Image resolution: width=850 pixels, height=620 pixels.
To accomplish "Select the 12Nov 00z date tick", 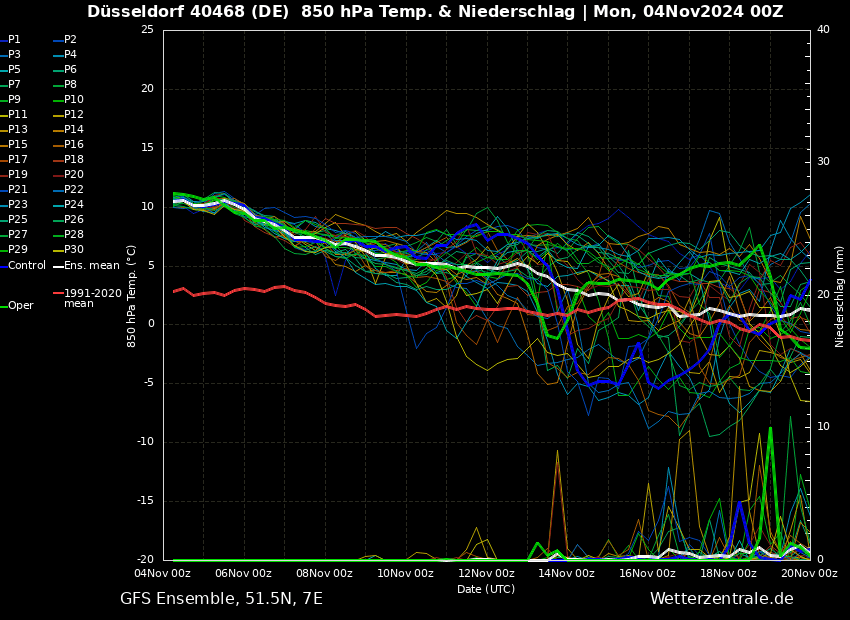I will pos(486,574).
